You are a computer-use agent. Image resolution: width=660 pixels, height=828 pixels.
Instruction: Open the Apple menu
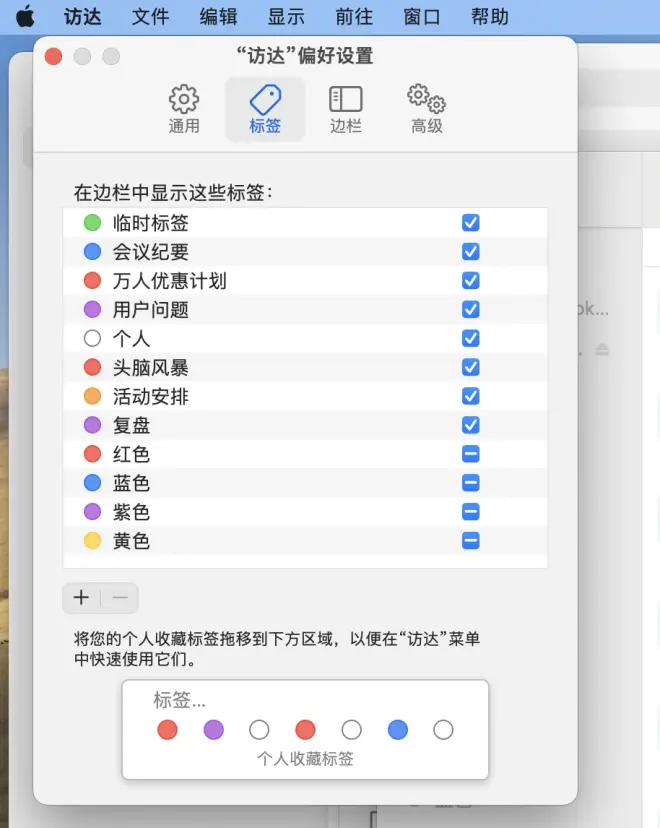[x=25, y=16]
